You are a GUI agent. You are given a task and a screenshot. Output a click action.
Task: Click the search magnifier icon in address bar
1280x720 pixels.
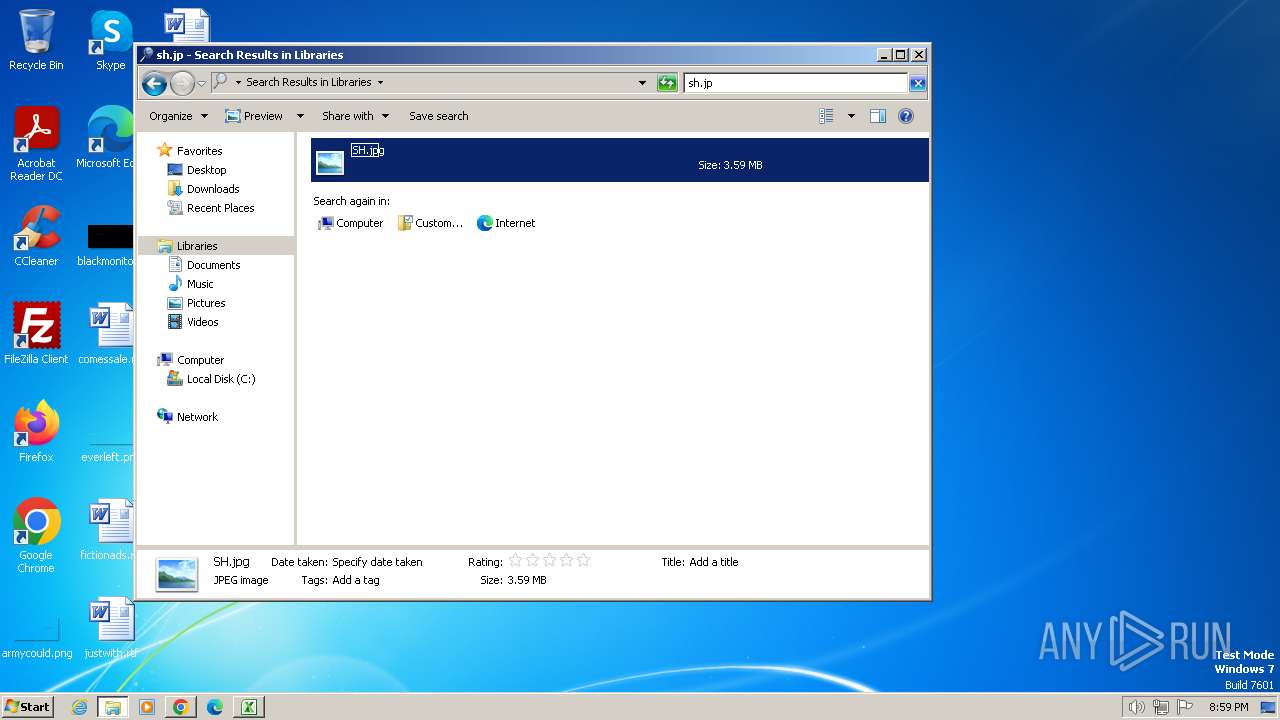(220, 82)
